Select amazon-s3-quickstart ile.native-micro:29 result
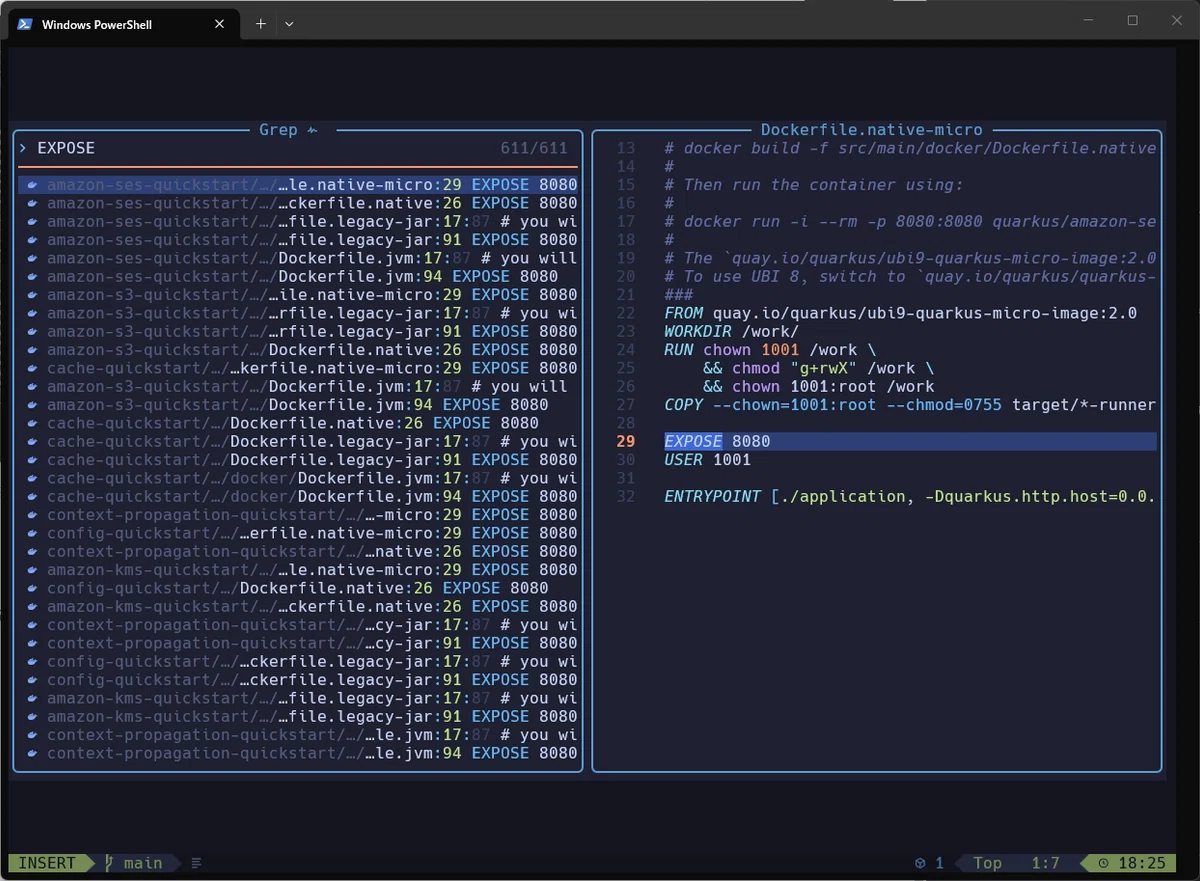This screenshot has height=881, width=1200. click(x=298, y=295)
